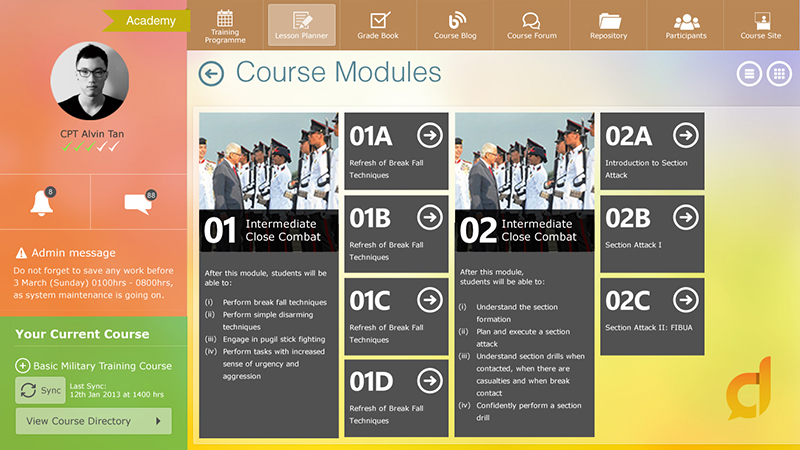Click the plus icon beside Basic Military Training
The width and height of the screenshot is (800, 450).
point(22,366)
